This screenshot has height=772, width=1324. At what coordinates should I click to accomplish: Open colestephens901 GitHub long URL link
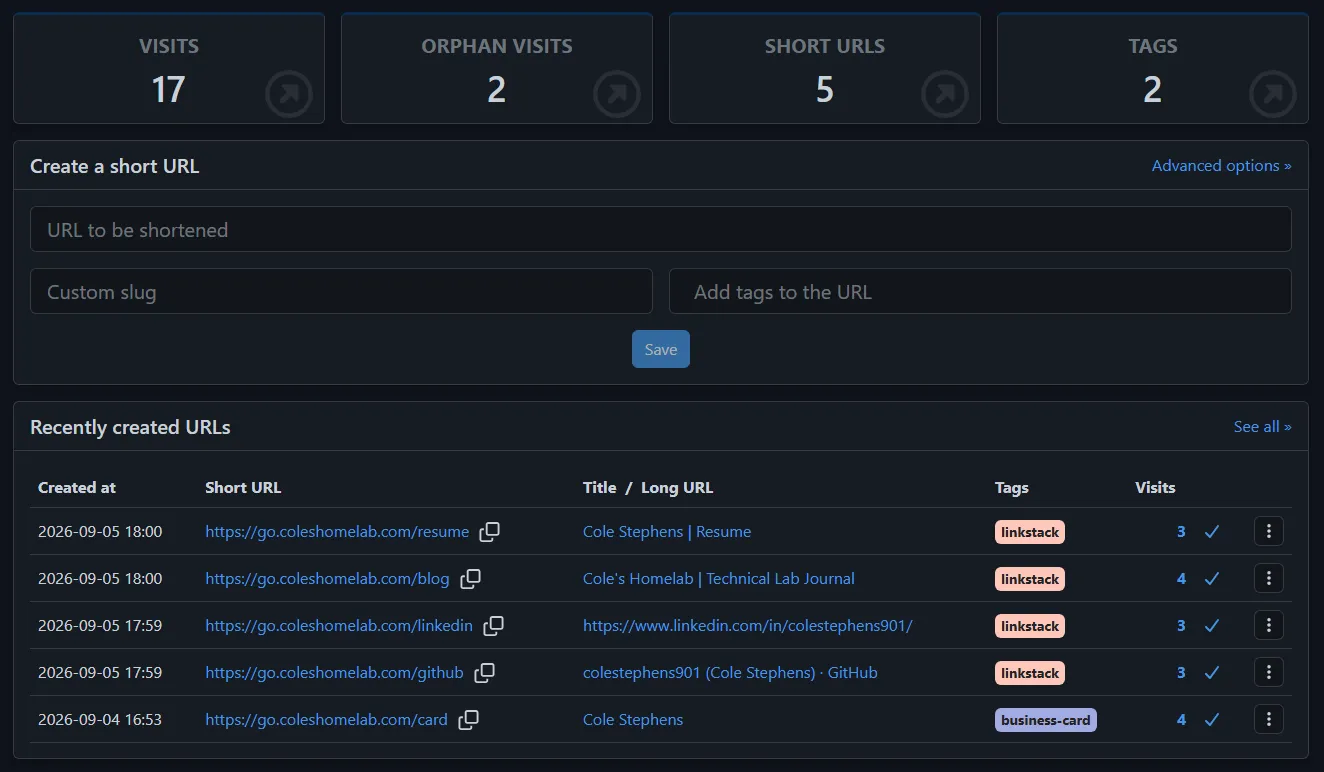730,673
